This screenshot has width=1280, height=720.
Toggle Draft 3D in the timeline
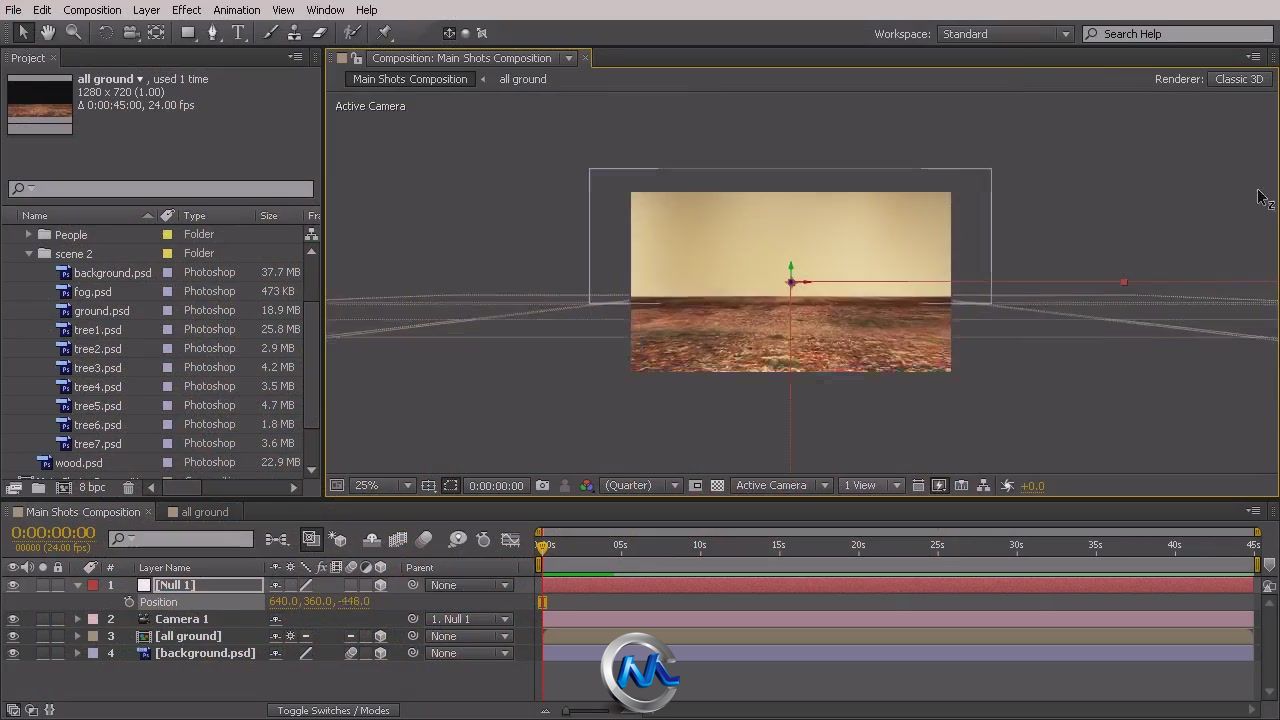click(338, 540)
